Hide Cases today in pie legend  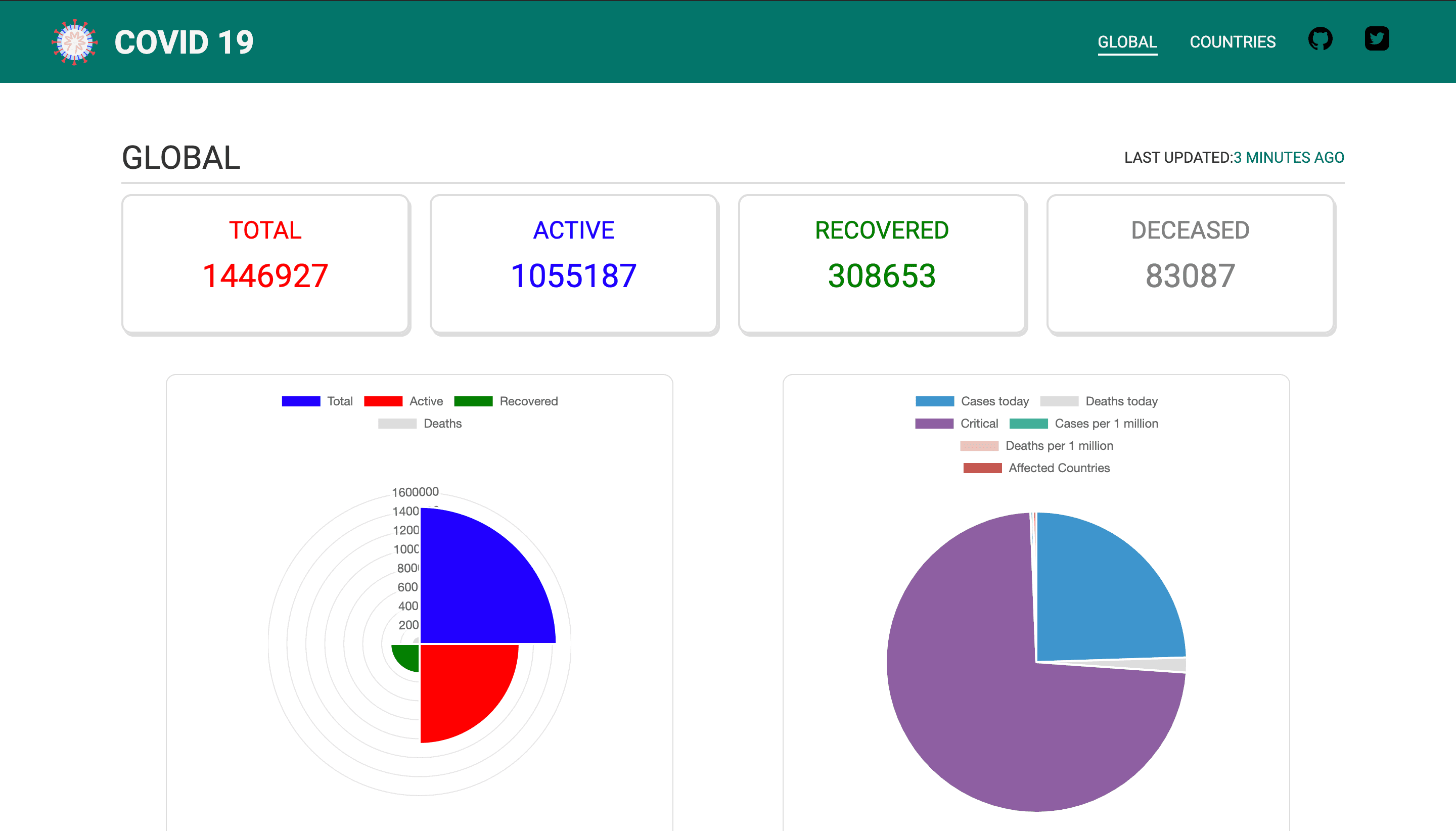click(x=972, y=401)
